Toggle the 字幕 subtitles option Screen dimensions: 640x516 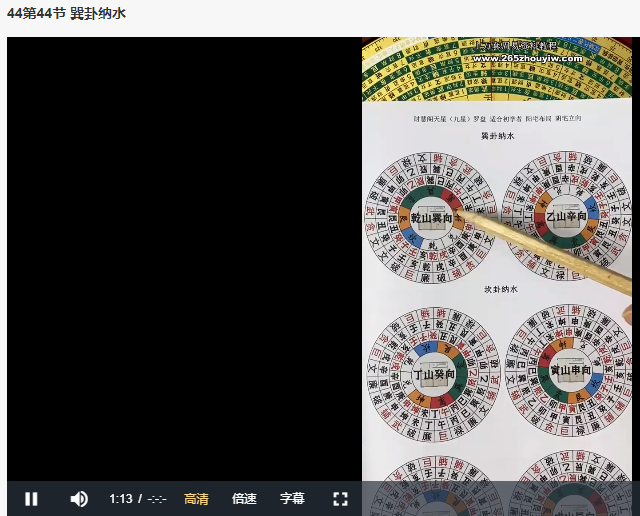(292, 498)
